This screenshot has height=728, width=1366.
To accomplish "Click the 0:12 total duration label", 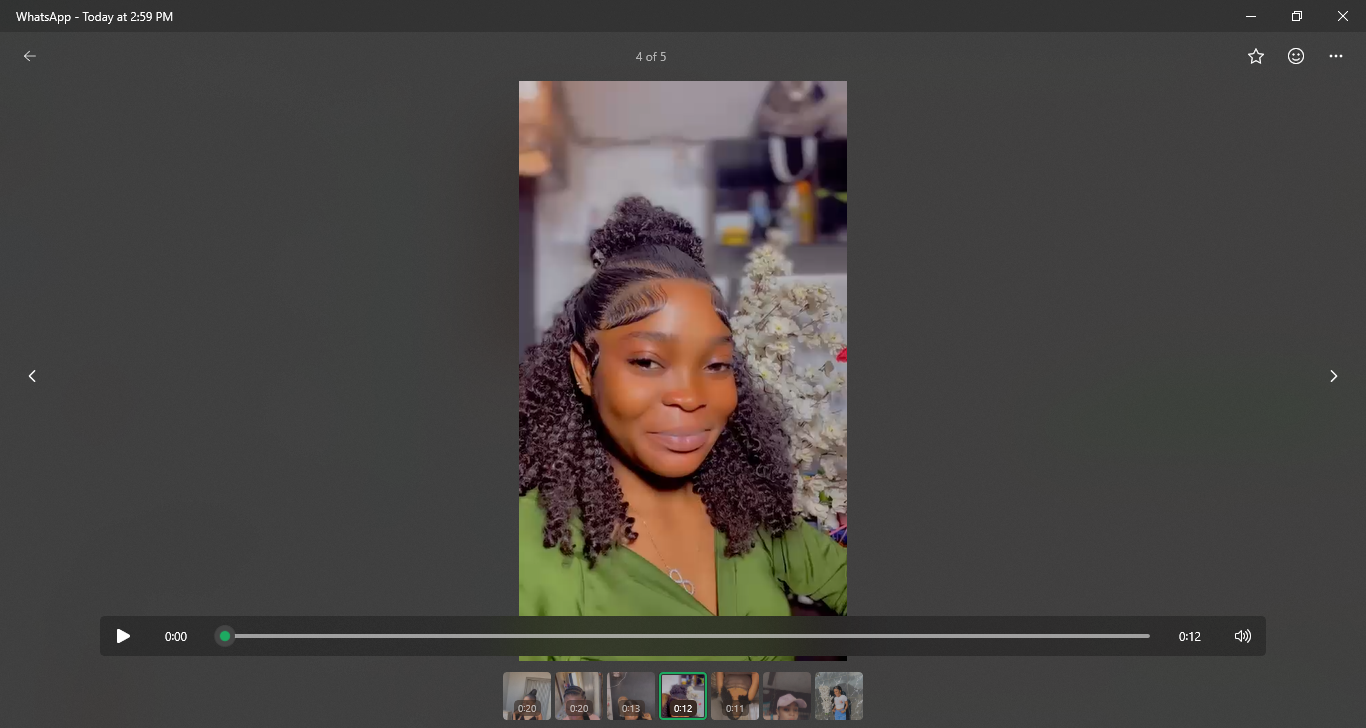I will pyautogui.click(x=1189, y=637).
